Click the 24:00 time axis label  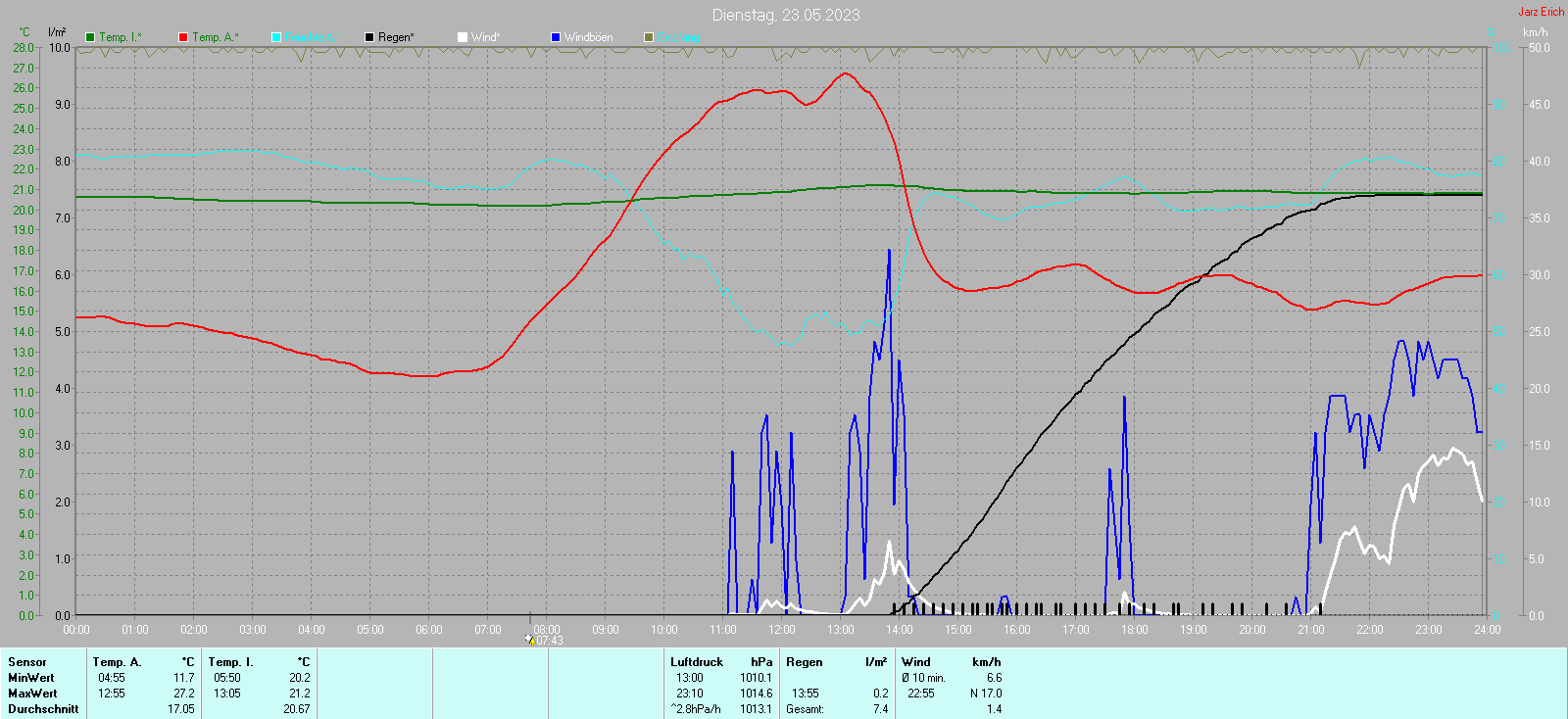(1488, 630)
